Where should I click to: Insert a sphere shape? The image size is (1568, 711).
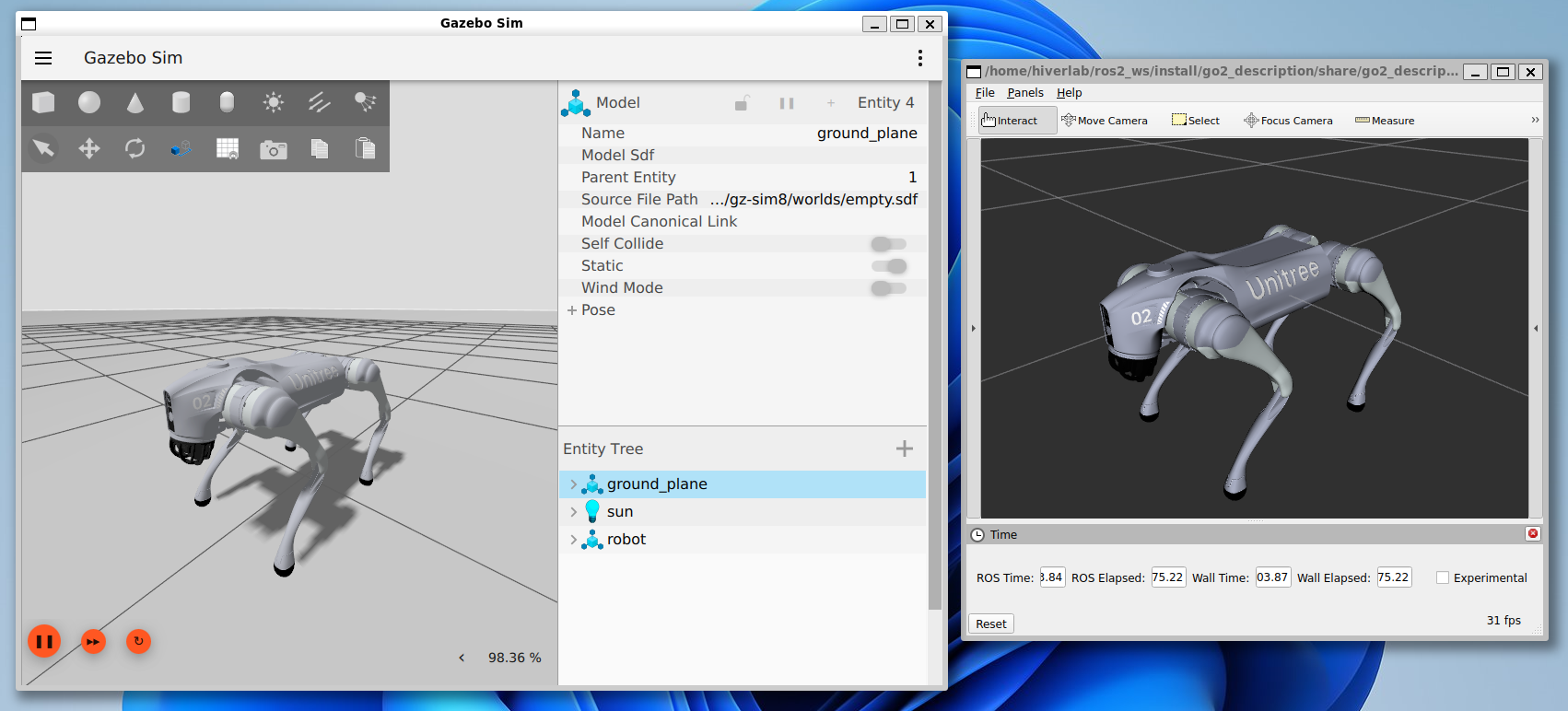(x=89, y=102)
